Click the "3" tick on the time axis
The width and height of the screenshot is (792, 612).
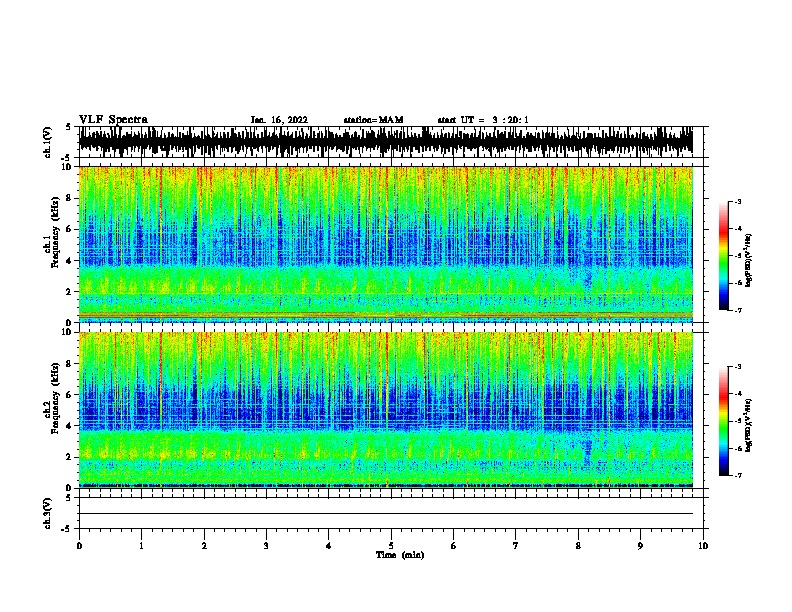pos(266,546)
